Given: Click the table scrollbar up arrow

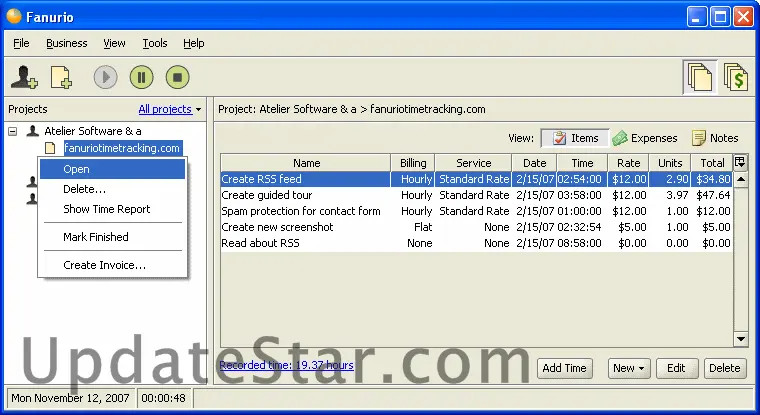Looking at the screenshot, I should point(741,179).
